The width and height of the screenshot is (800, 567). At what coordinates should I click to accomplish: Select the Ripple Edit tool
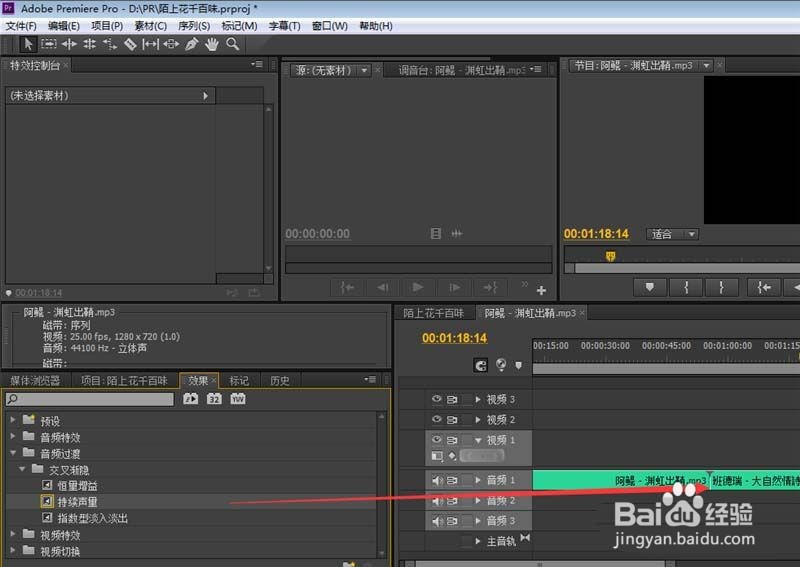(x=69, y=44)
